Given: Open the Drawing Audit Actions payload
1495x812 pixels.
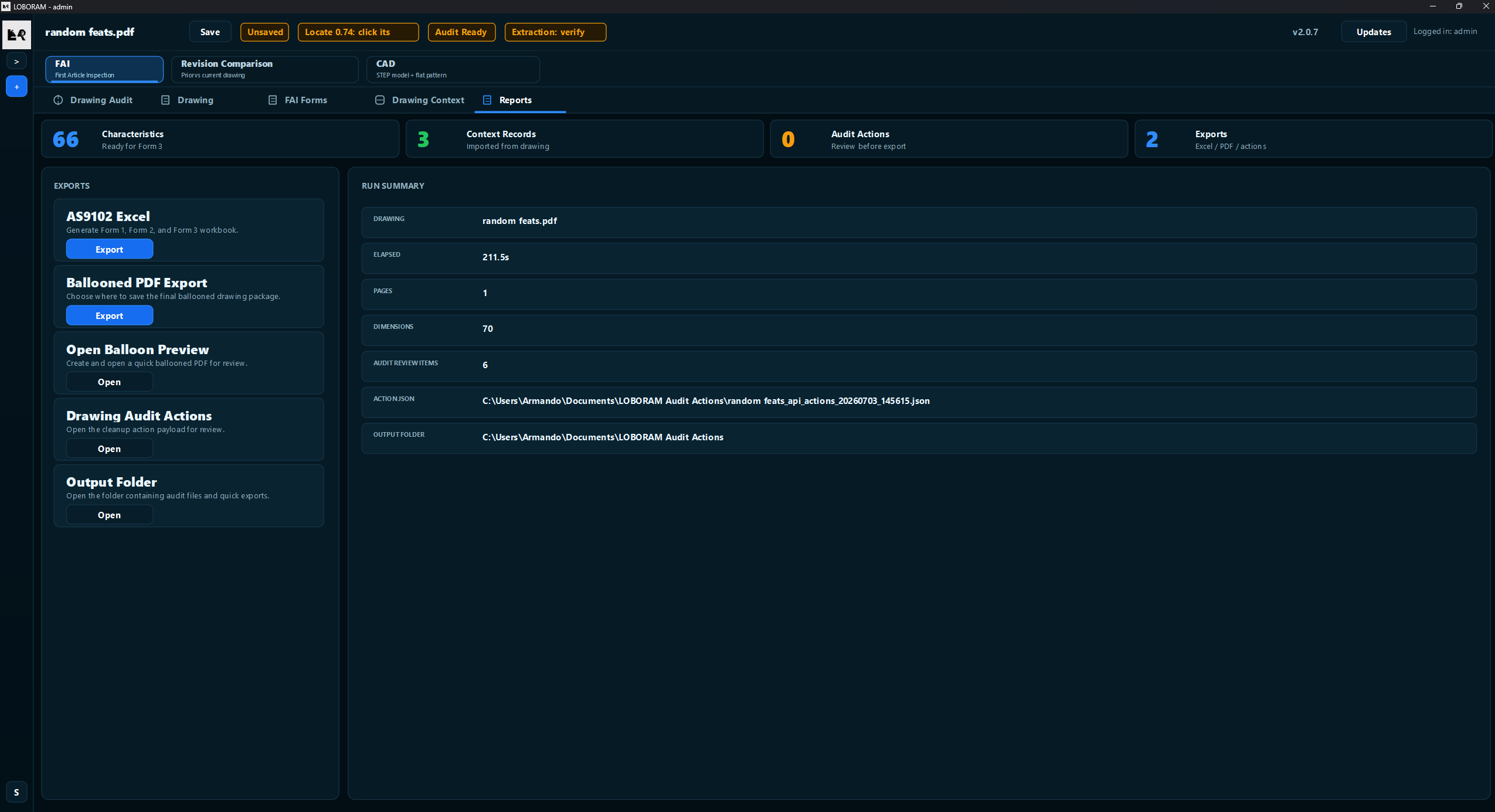Looking at the screenshot, I should [x=110, y=449].
